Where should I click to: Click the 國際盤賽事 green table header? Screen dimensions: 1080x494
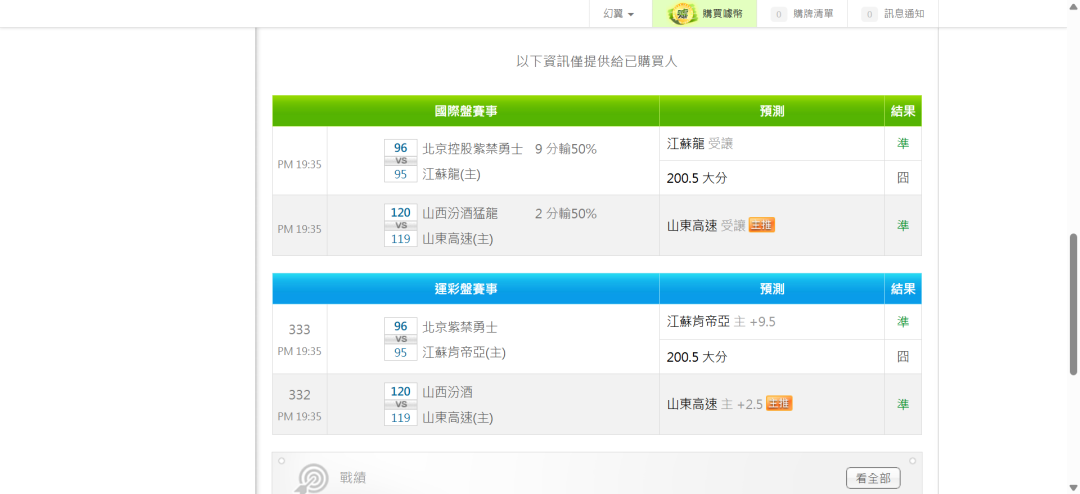click(x=465, y=111)
